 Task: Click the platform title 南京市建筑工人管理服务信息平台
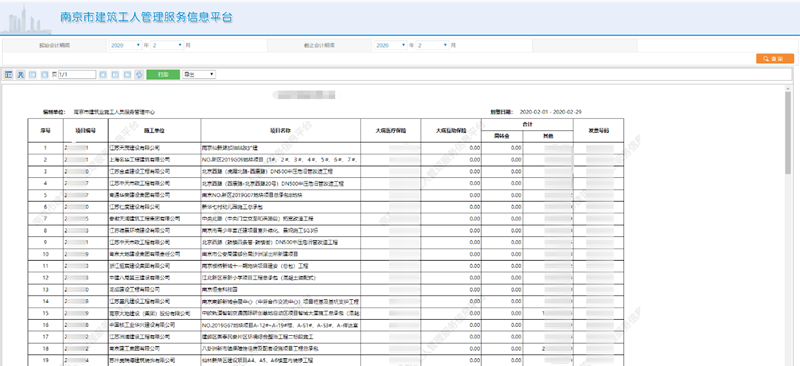147,17
